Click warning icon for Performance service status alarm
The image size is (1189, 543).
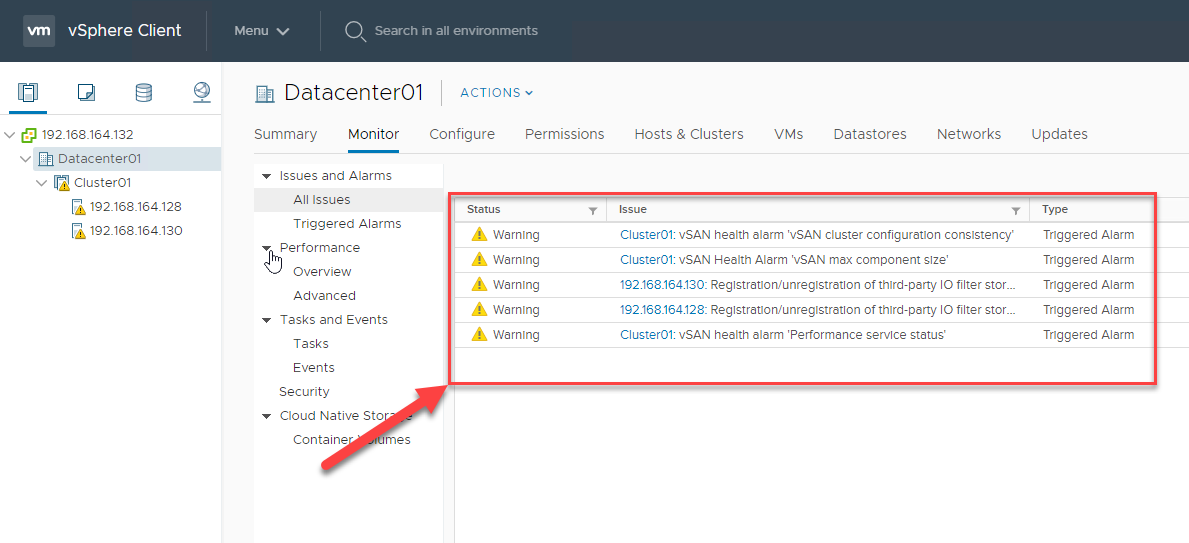pyautogui.click(x=478, y=334)
